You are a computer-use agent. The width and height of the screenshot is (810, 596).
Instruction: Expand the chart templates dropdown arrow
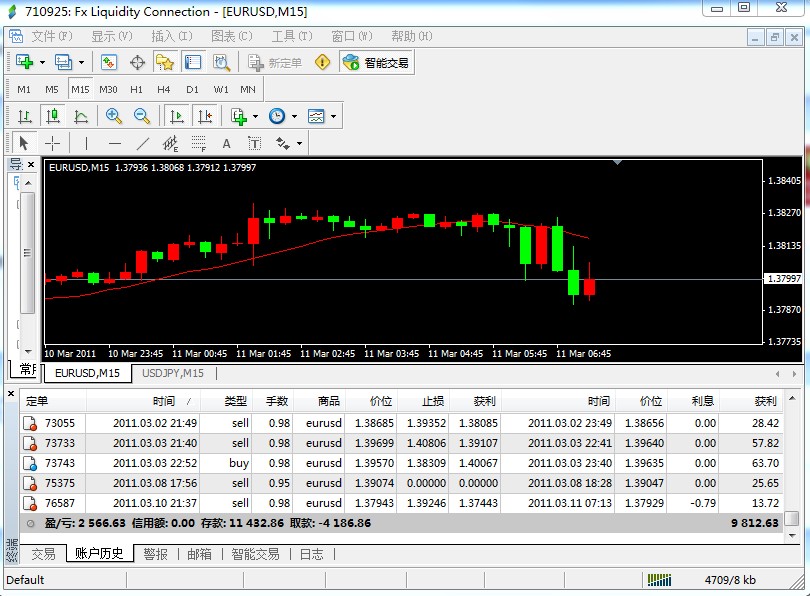pyautogui.click(x=333, y=116)
